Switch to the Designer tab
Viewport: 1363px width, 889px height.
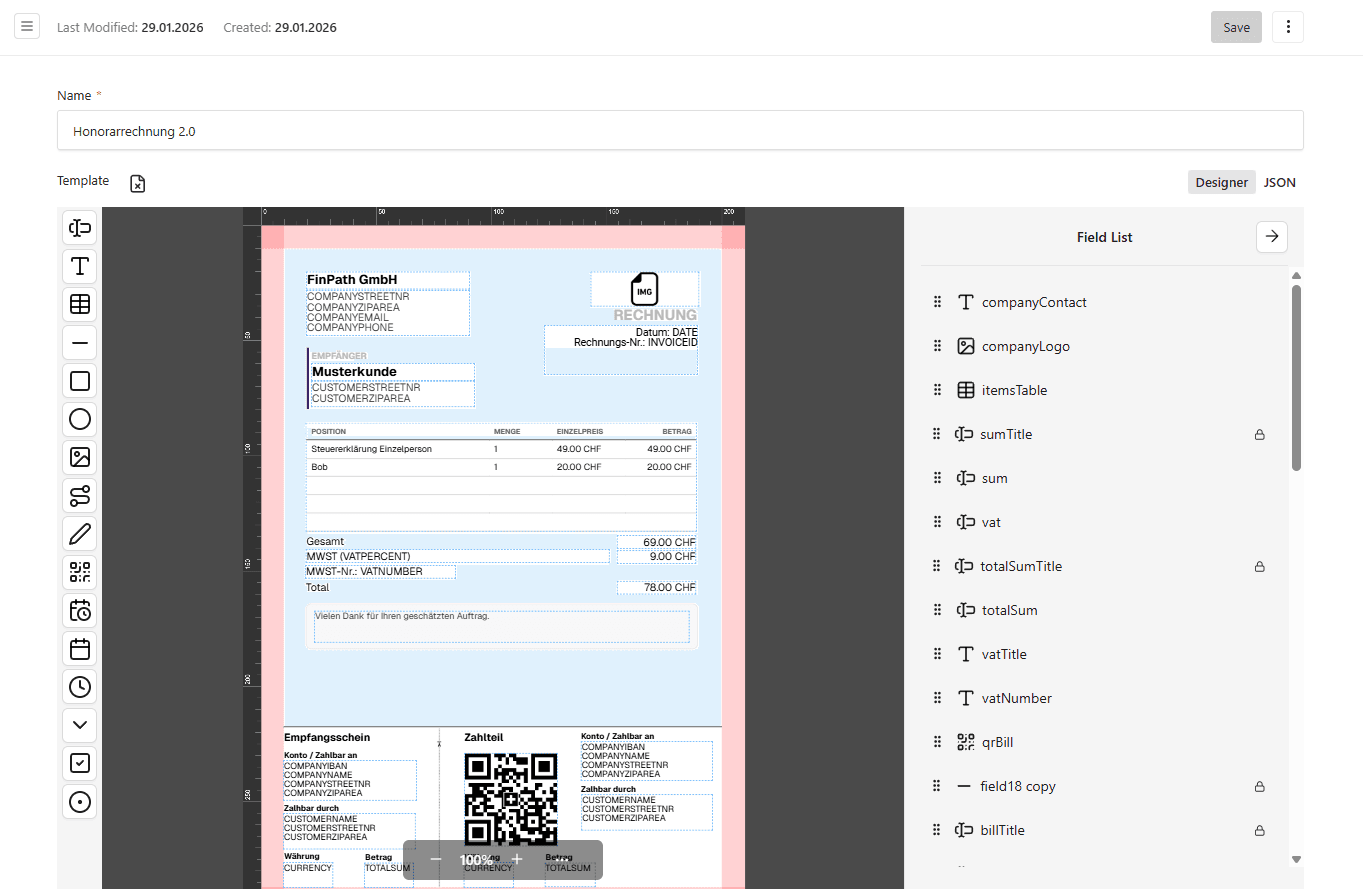tap(1221, 182)
